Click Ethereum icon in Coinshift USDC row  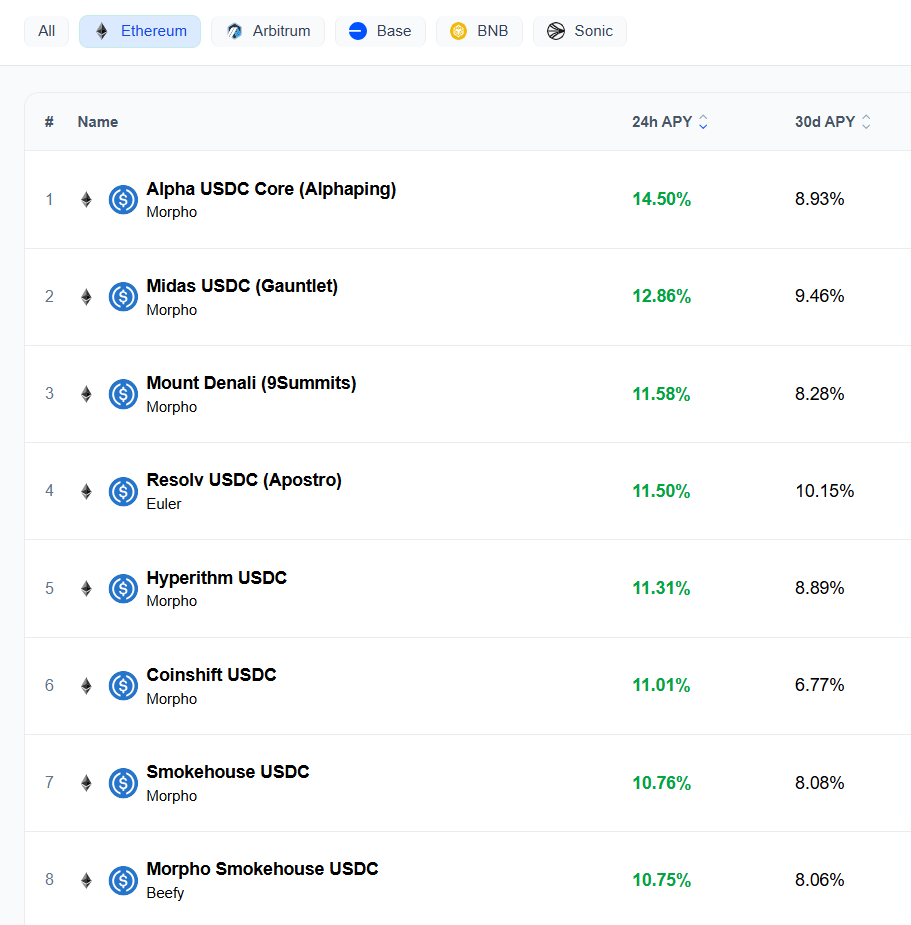(x=86, y=685)
